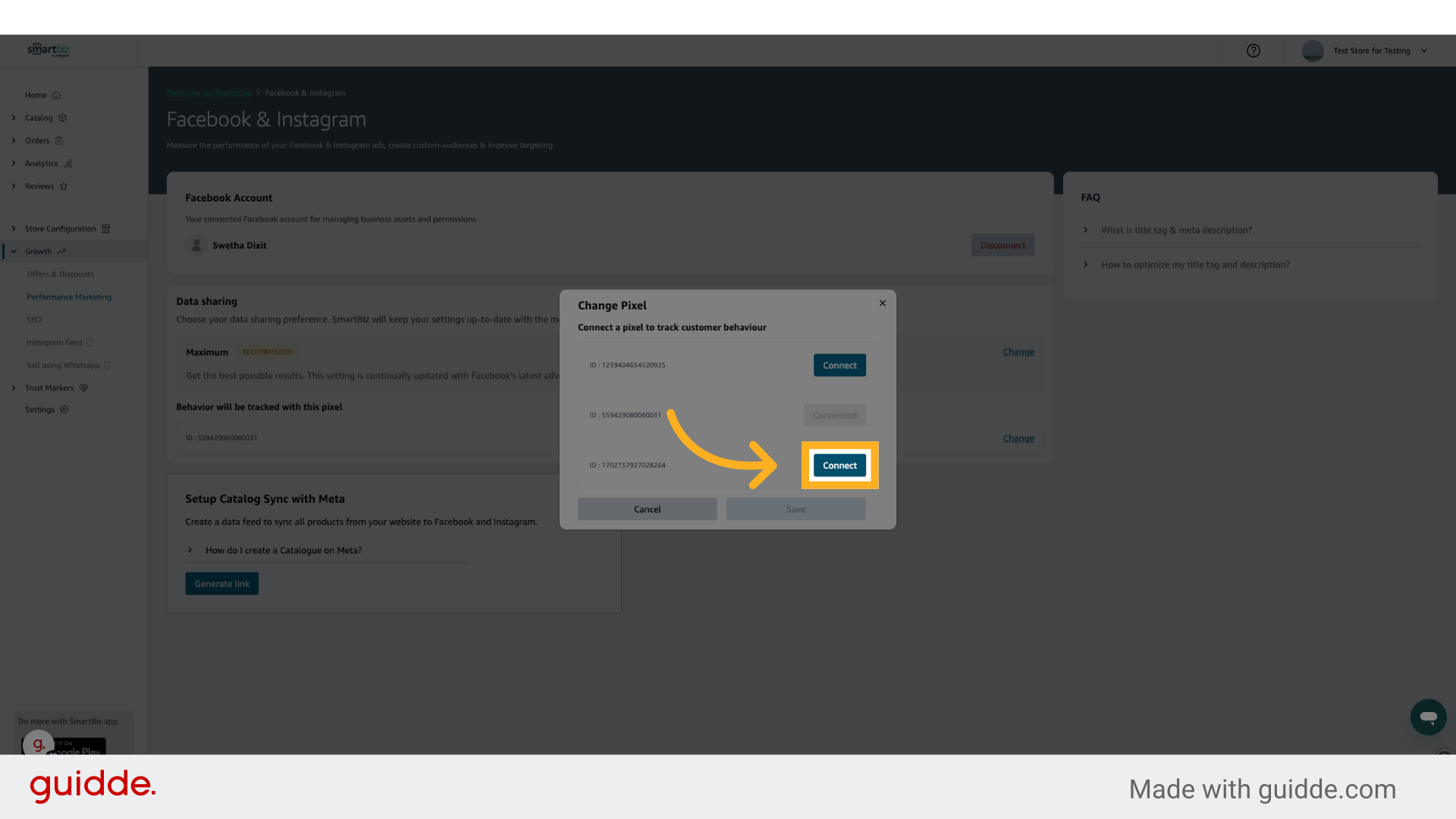
Task: Click the Instagram Feed lock icon
Action: pyautogui.click(x=89, y=343)
